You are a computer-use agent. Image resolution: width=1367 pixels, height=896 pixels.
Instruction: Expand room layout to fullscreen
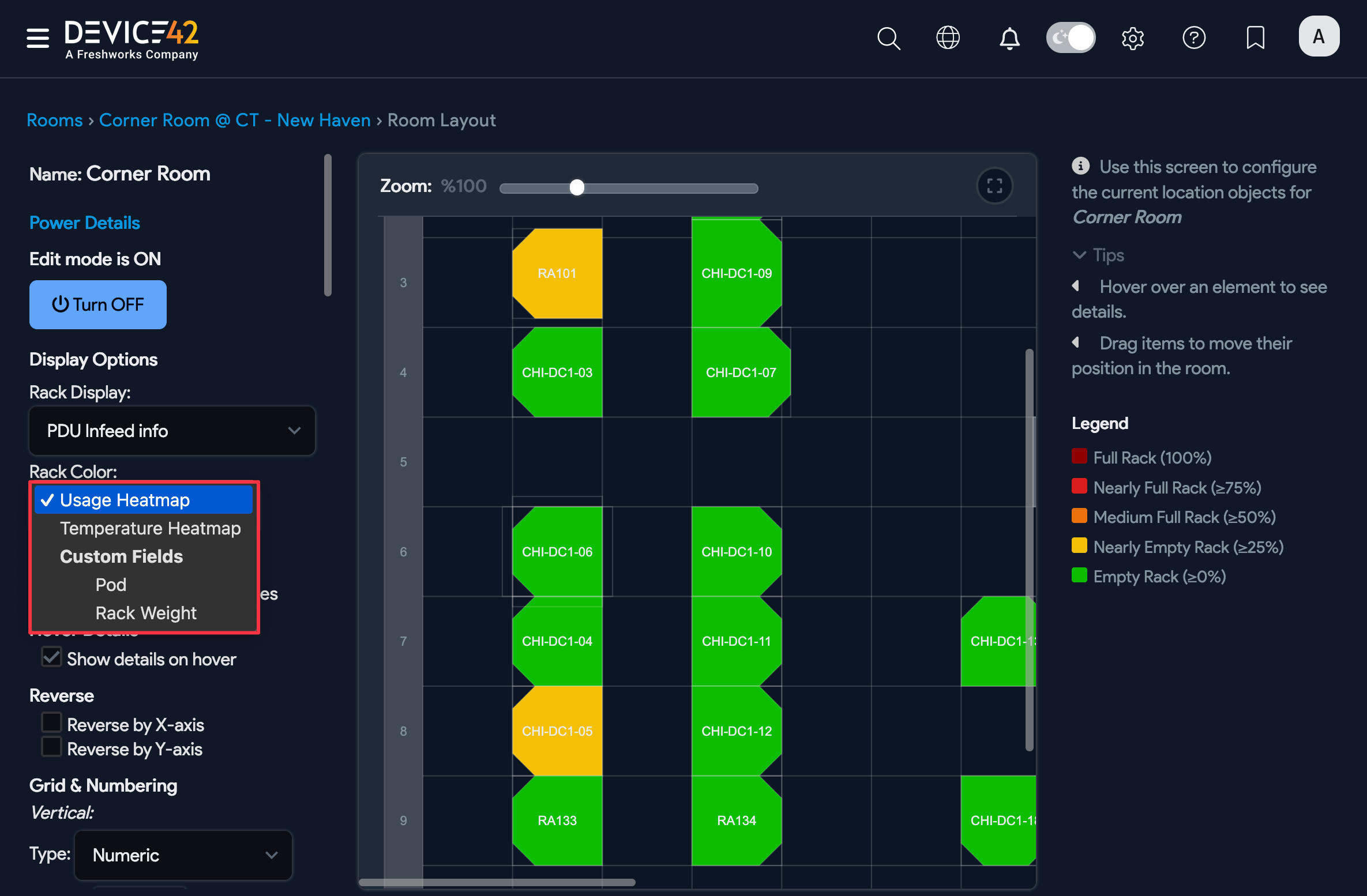click(x=994, y=186)
